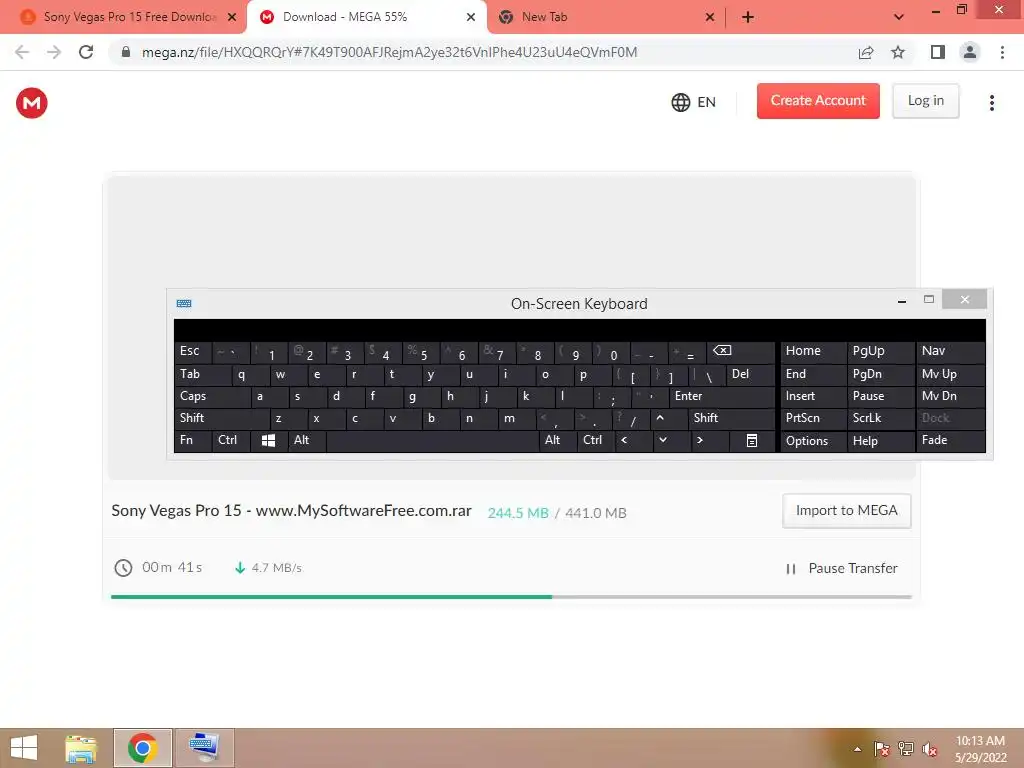Viewport: 1024px width, 768px height.
Task: Click the Enter key
Action: coord(722,396)
